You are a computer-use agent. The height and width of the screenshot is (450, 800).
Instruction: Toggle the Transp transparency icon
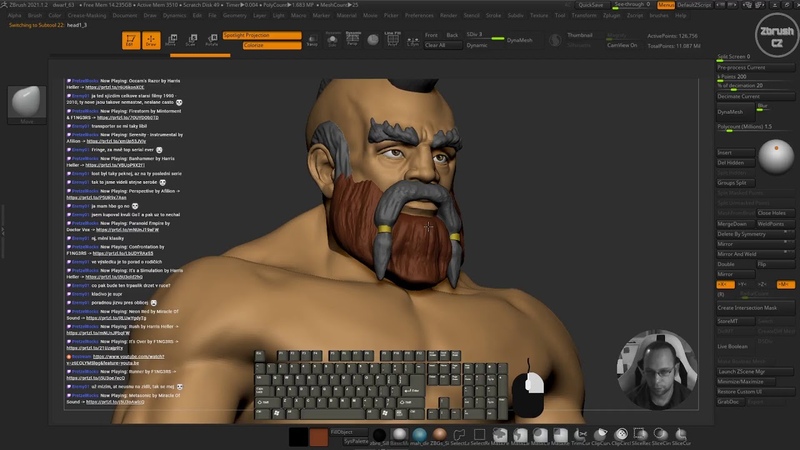[x=312, y=40]
